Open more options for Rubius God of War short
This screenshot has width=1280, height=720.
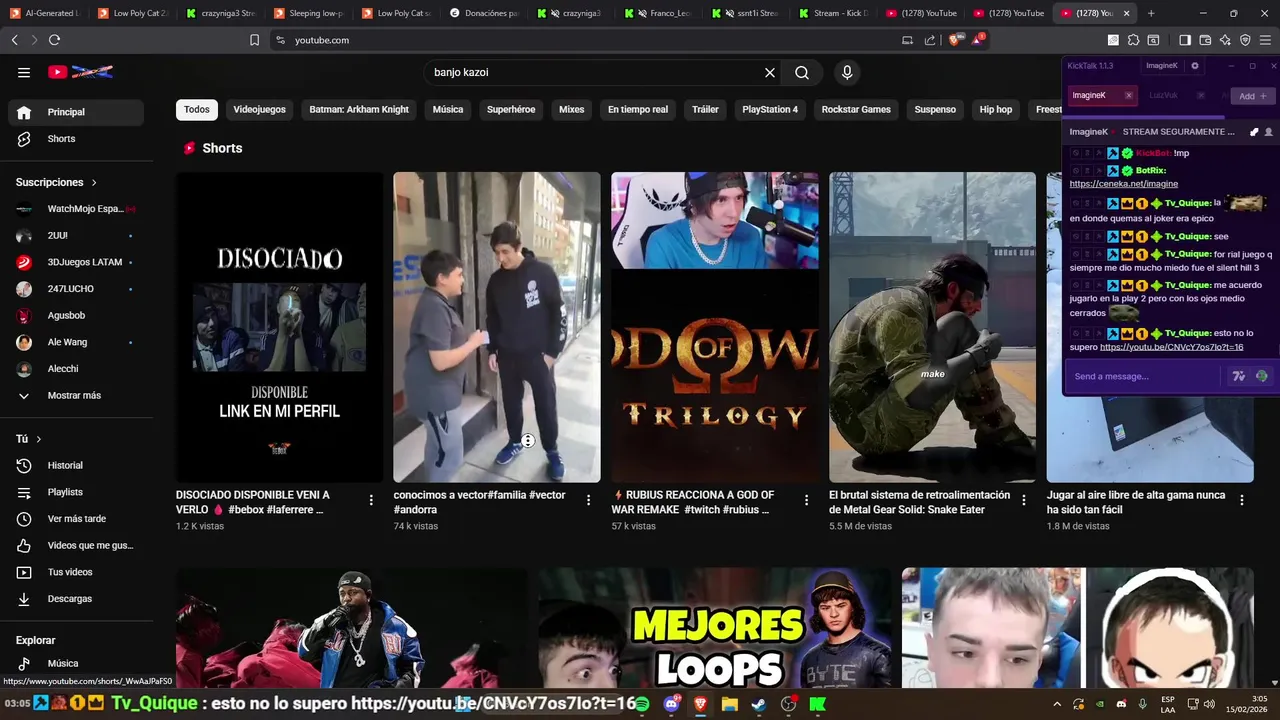806,500
